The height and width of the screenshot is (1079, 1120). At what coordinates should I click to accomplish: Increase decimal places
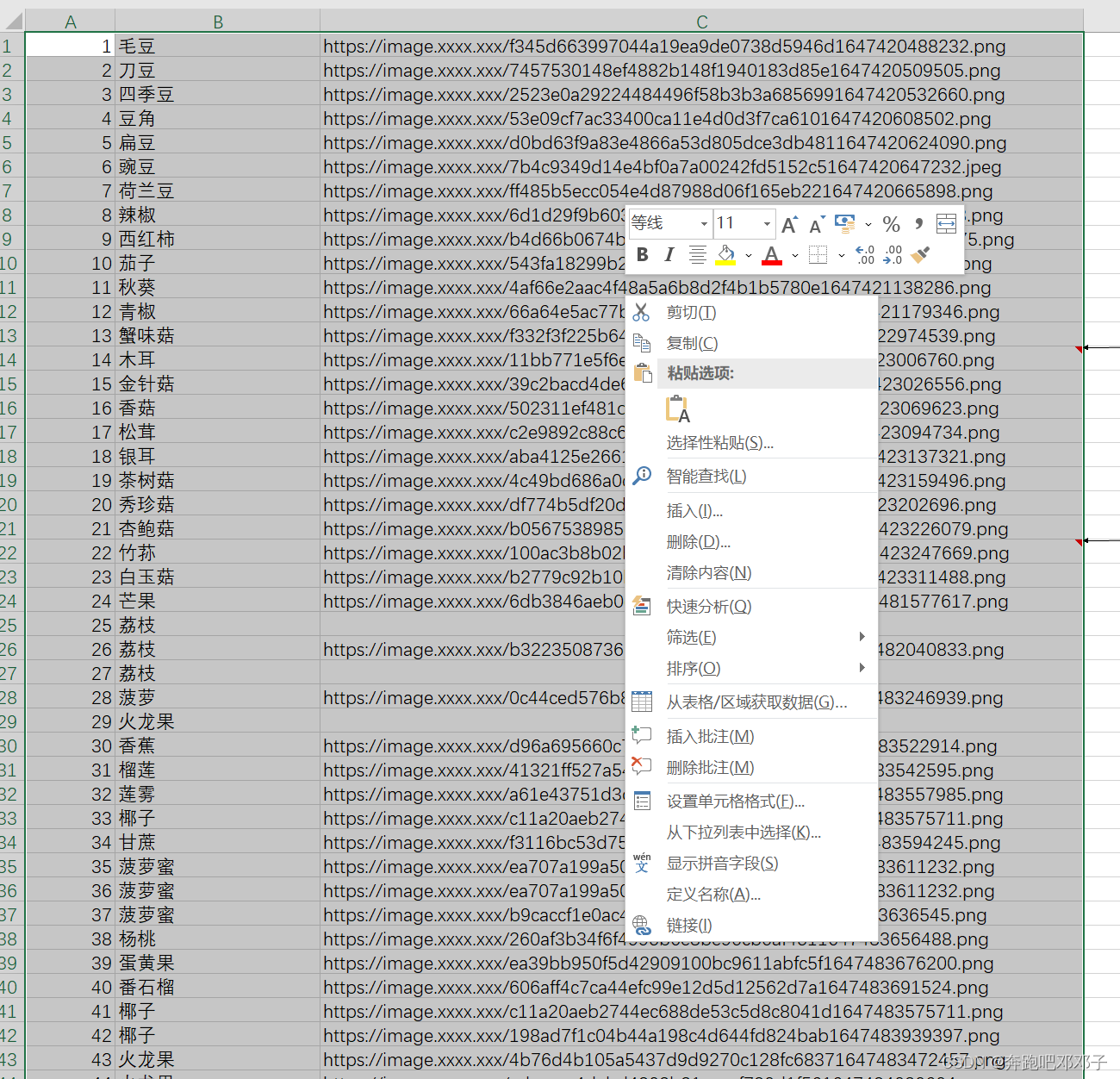pos(865,254)
